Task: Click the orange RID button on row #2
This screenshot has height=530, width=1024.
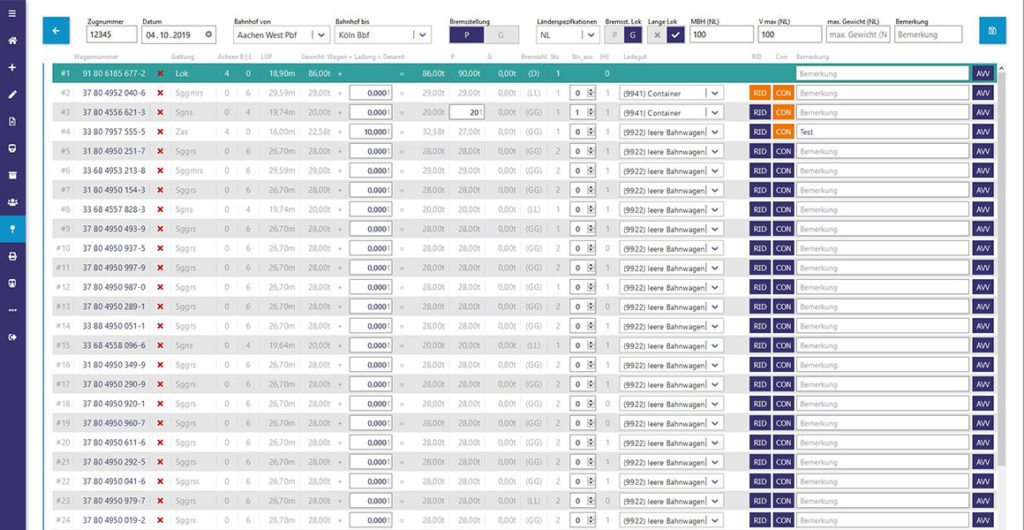Action: (x=760, y=93)
